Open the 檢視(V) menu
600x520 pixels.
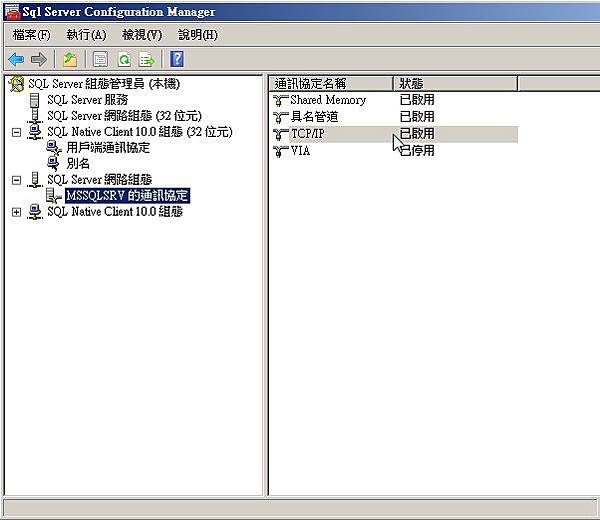coord(142,35)
